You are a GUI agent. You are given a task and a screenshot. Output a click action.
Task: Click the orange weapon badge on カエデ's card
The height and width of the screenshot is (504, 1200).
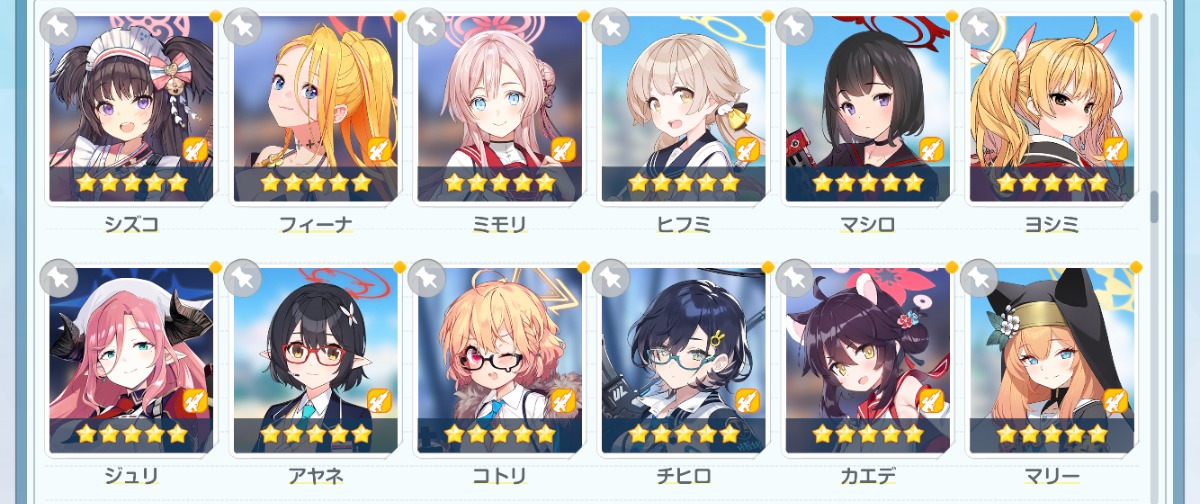[x=931, y=402]
